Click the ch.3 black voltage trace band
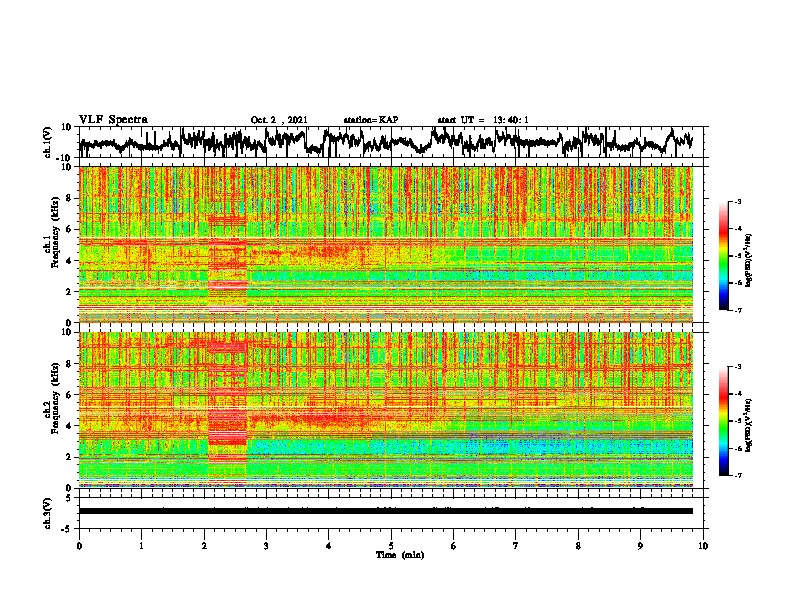The height and width of the screenshot is (612, 792). (x=386, y=511)
